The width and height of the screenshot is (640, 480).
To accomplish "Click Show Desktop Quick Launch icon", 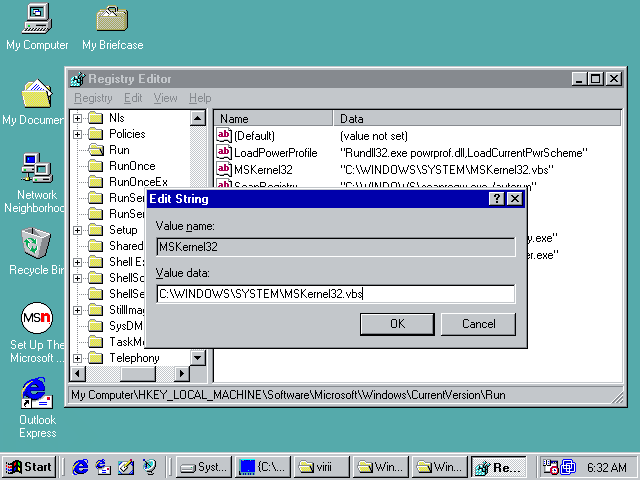I will (x=126, y=467).
